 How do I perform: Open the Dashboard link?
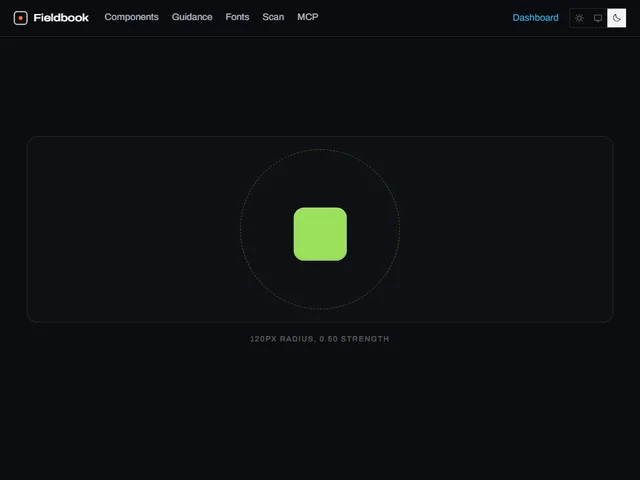coord(535,18)
